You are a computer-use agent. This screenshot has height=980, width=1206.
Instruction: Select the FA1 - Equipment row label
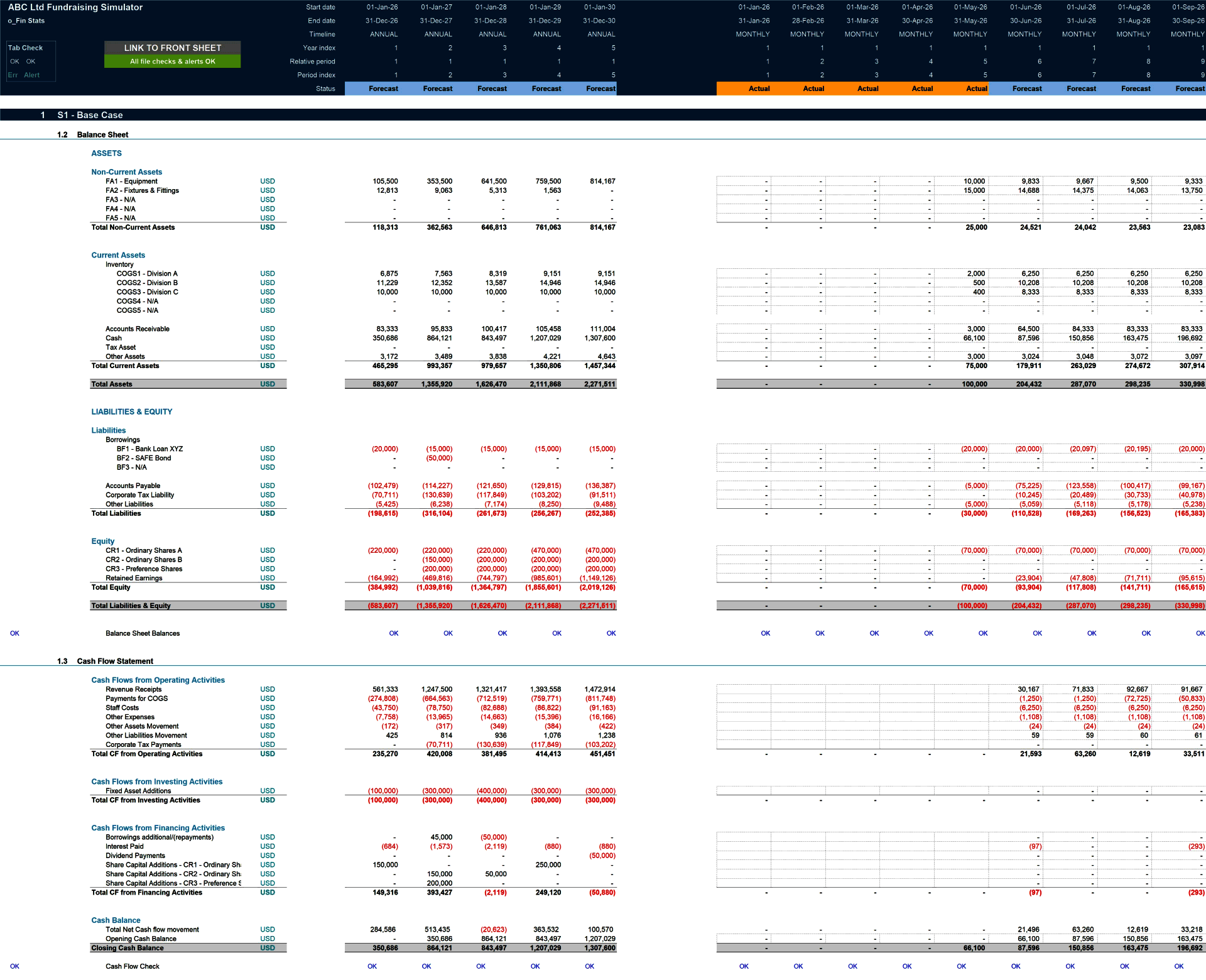click(x=131, y=182)
